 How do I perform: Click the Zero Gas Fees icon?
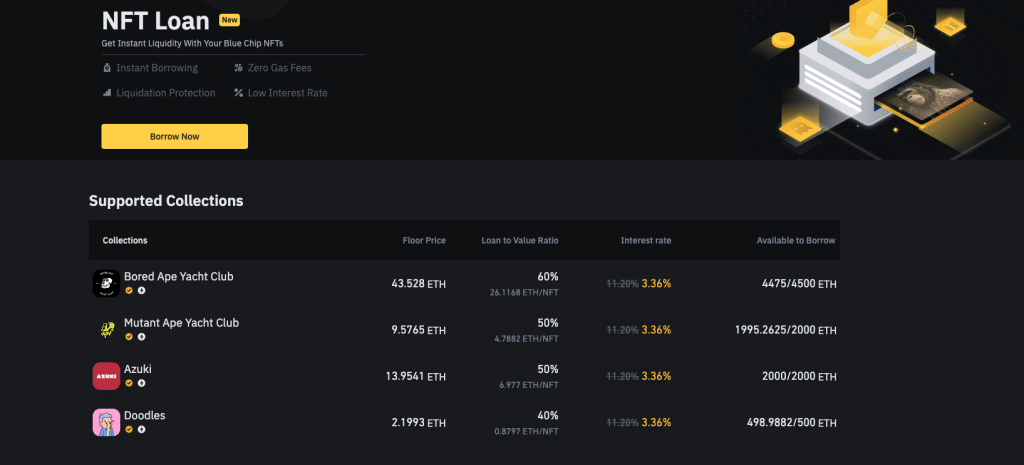pos(238,68)
